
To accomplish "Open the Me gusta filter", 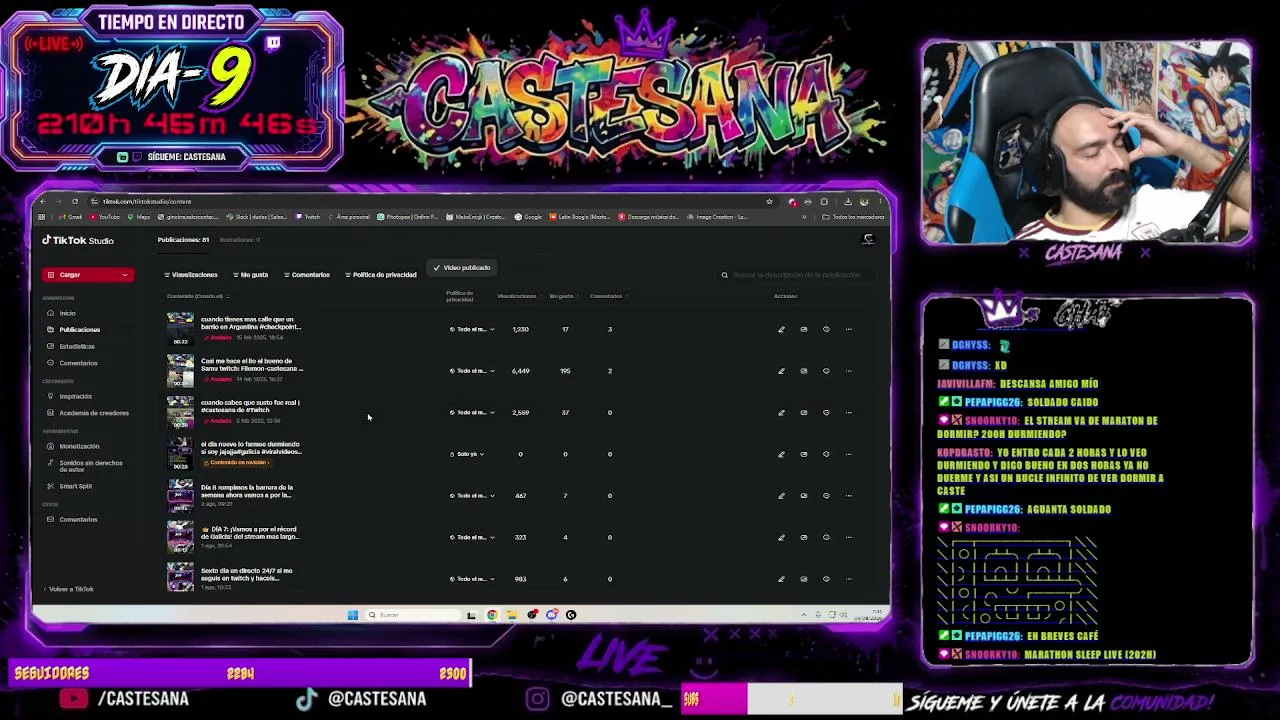I will 251,275.
